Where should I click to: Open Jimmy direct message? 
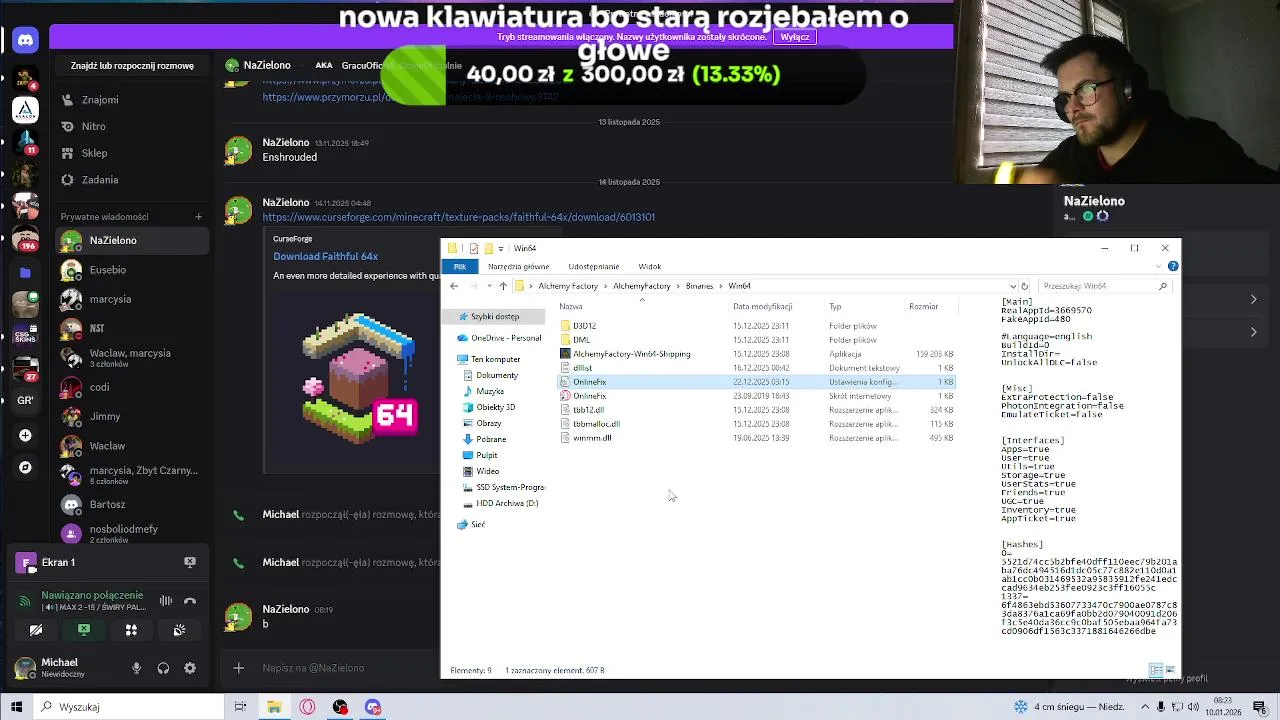pos(132,416)
